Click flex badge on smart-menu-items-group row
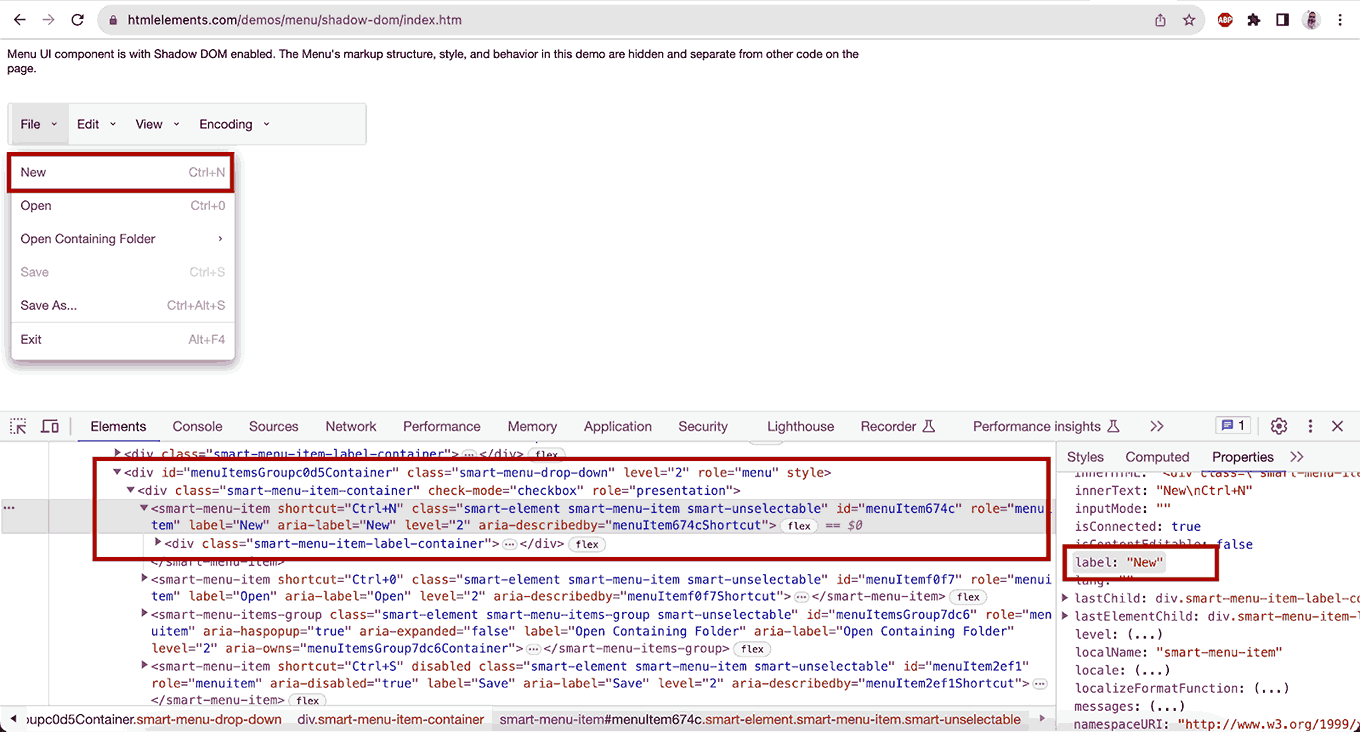 coord(752,649)
